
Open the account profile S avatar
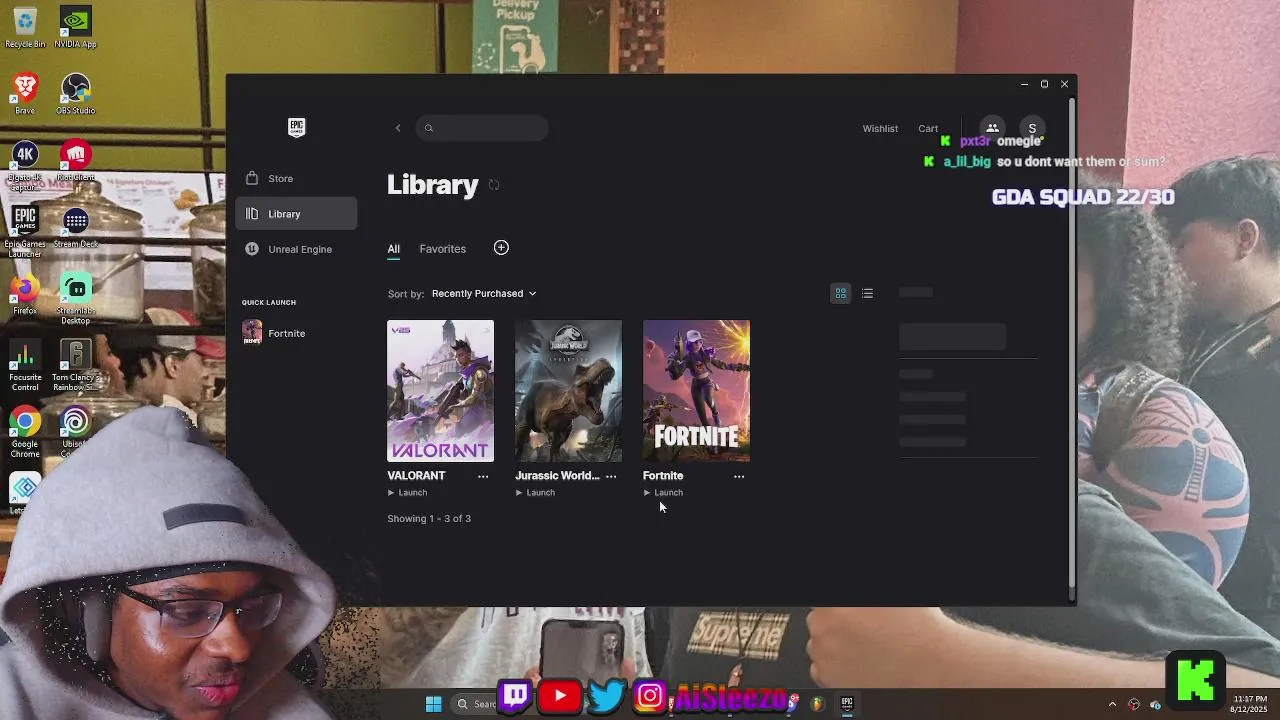click(1032, 128)
